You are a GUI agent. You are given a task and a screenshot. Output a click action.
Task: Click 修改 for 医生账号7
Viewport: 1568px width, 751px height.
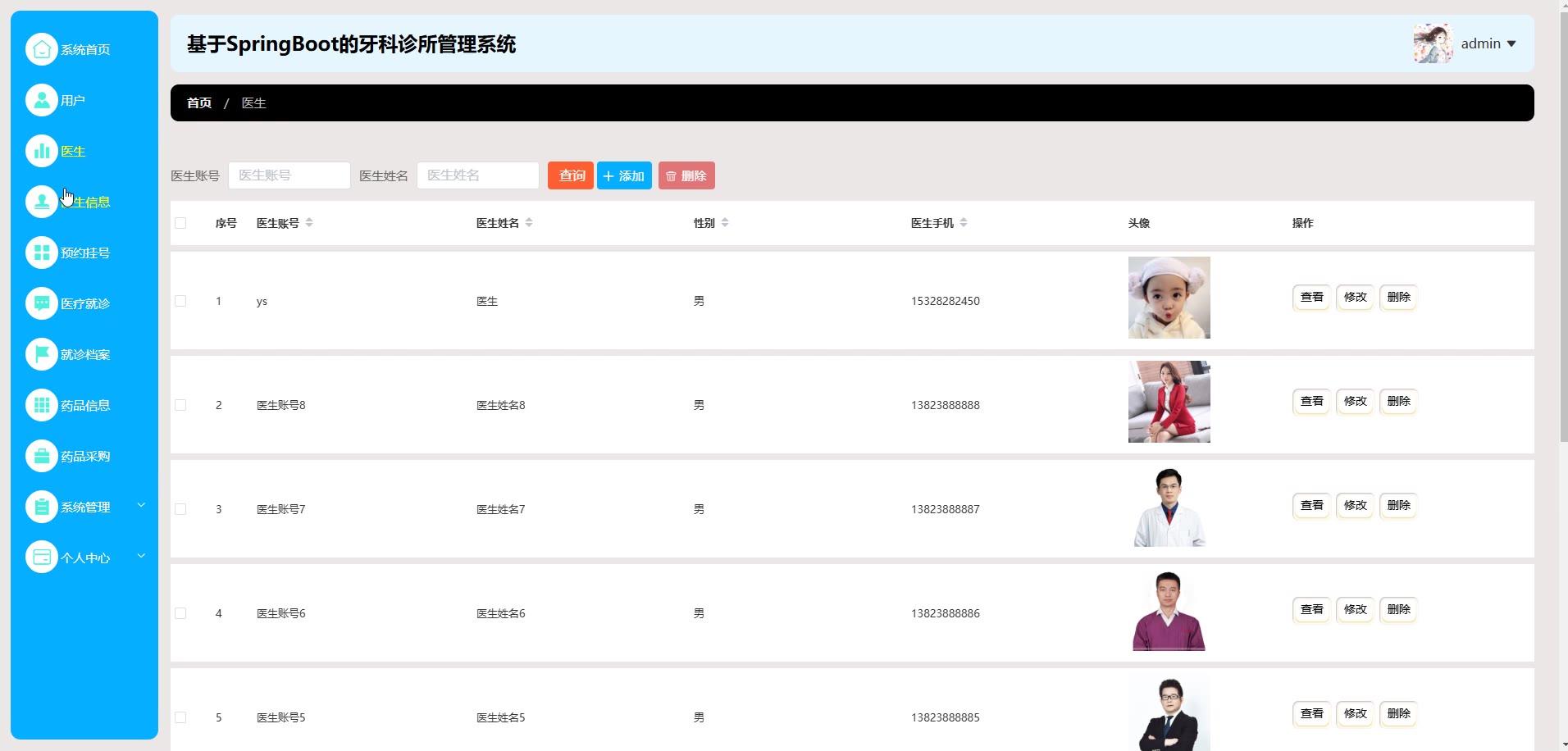[1355, 505]
